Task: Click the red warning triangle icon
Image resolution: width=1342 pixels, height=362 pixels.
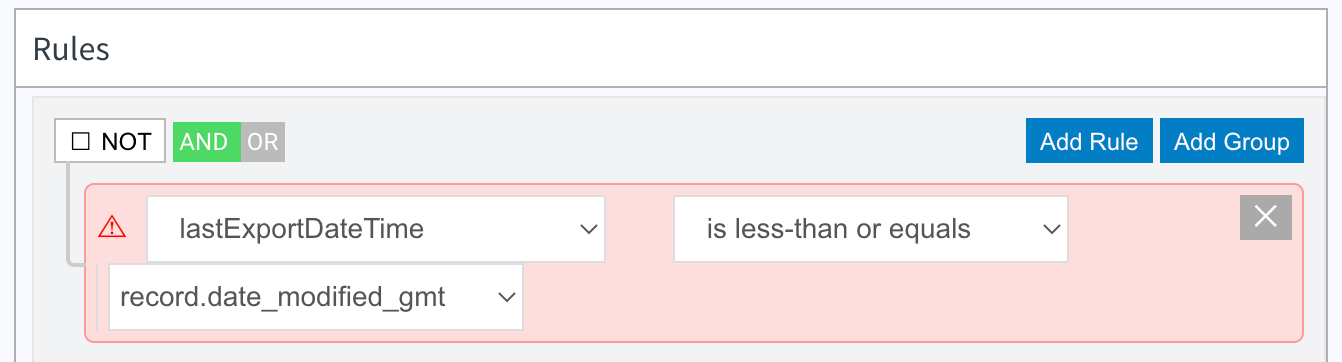Action: [112, 228]
